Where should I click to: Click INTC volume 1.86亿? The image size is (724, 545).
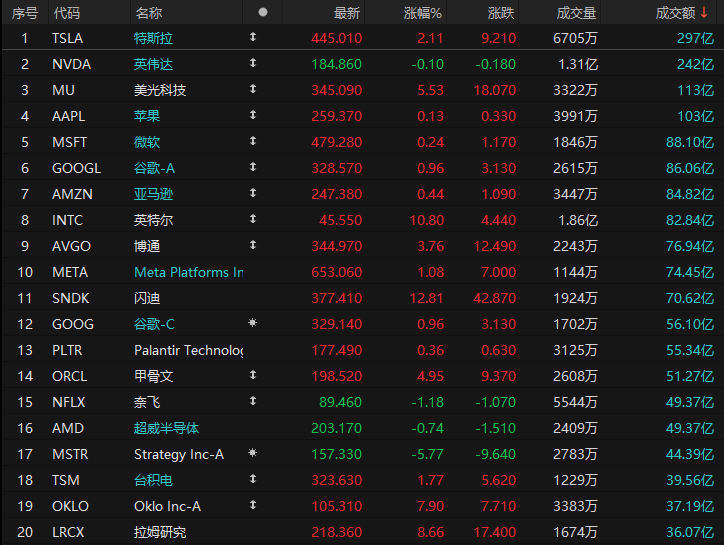tap(578, 220)
